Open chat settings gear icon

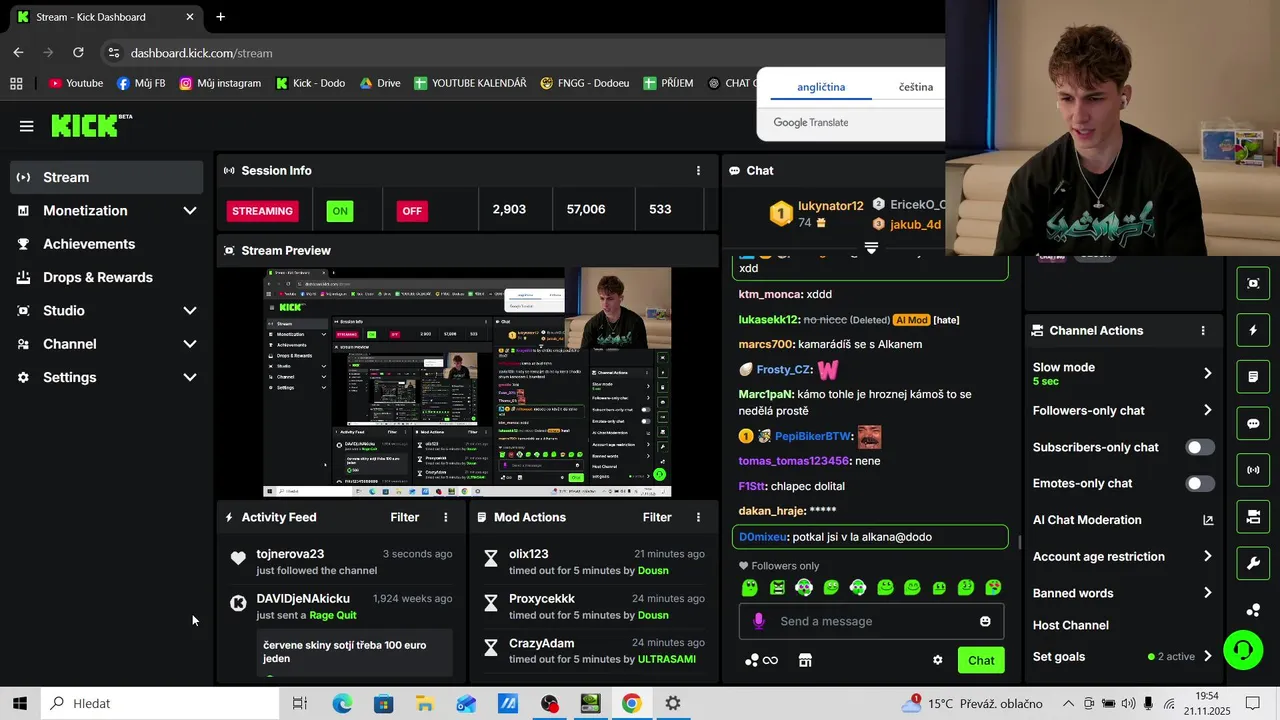(x=938, y=660)
